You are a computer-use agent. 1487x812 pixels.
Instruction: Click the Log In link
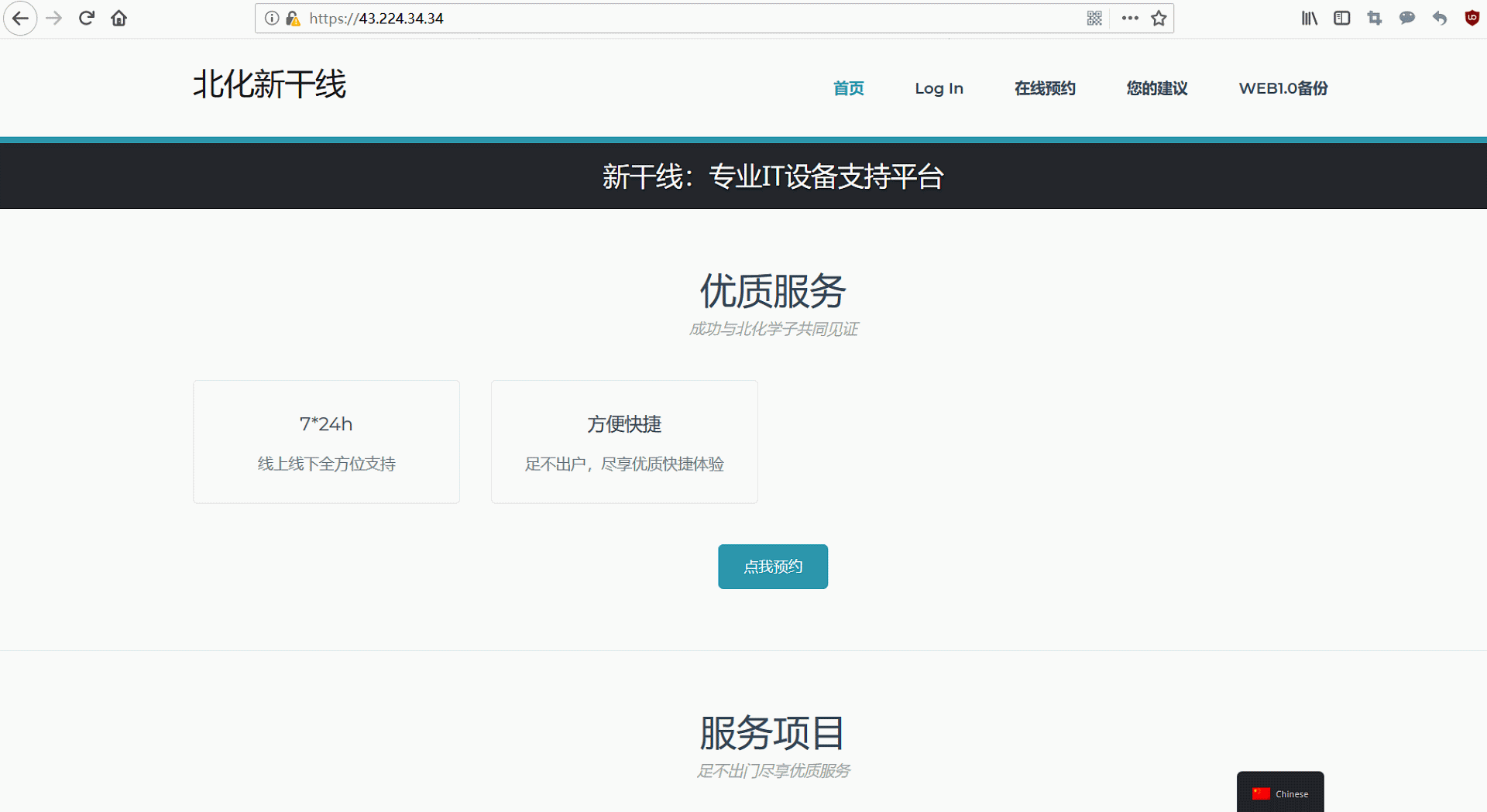(x=939, y=88)
